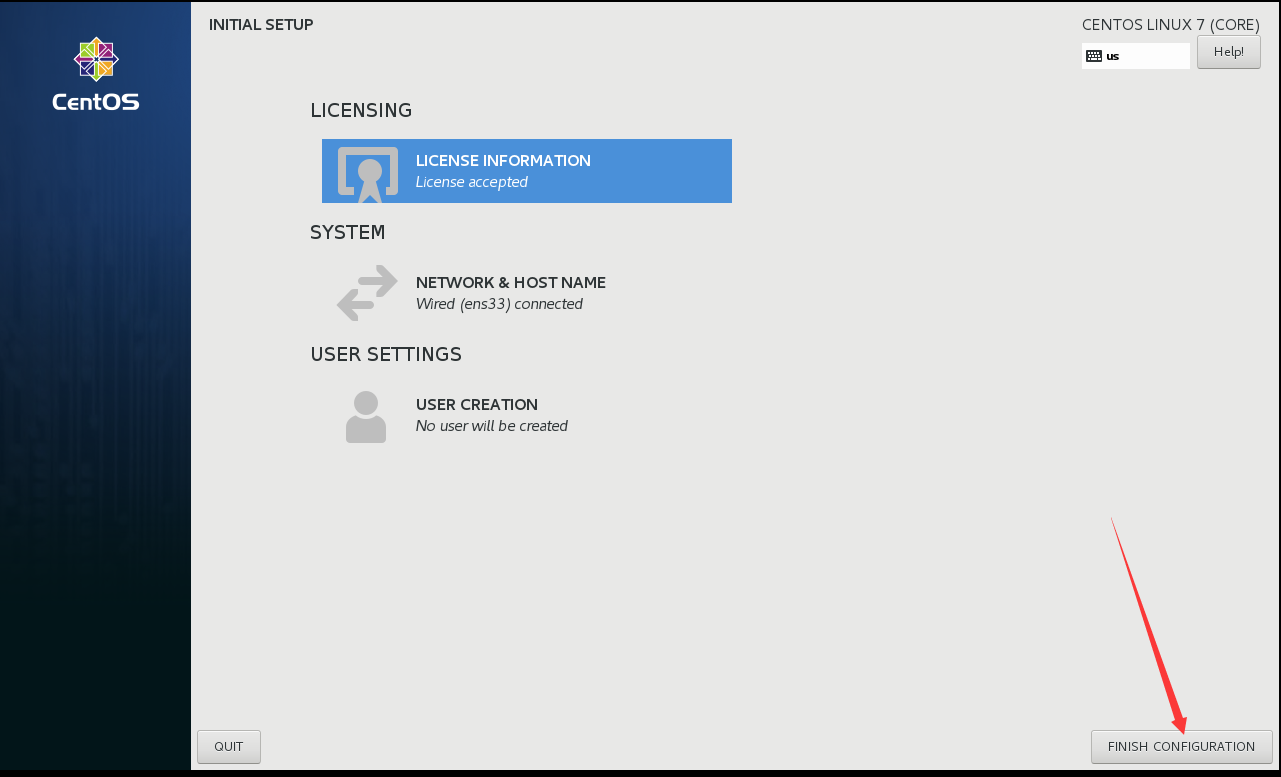
Task: Click the USER SETTINGS section heading
Action: point(386,354)
